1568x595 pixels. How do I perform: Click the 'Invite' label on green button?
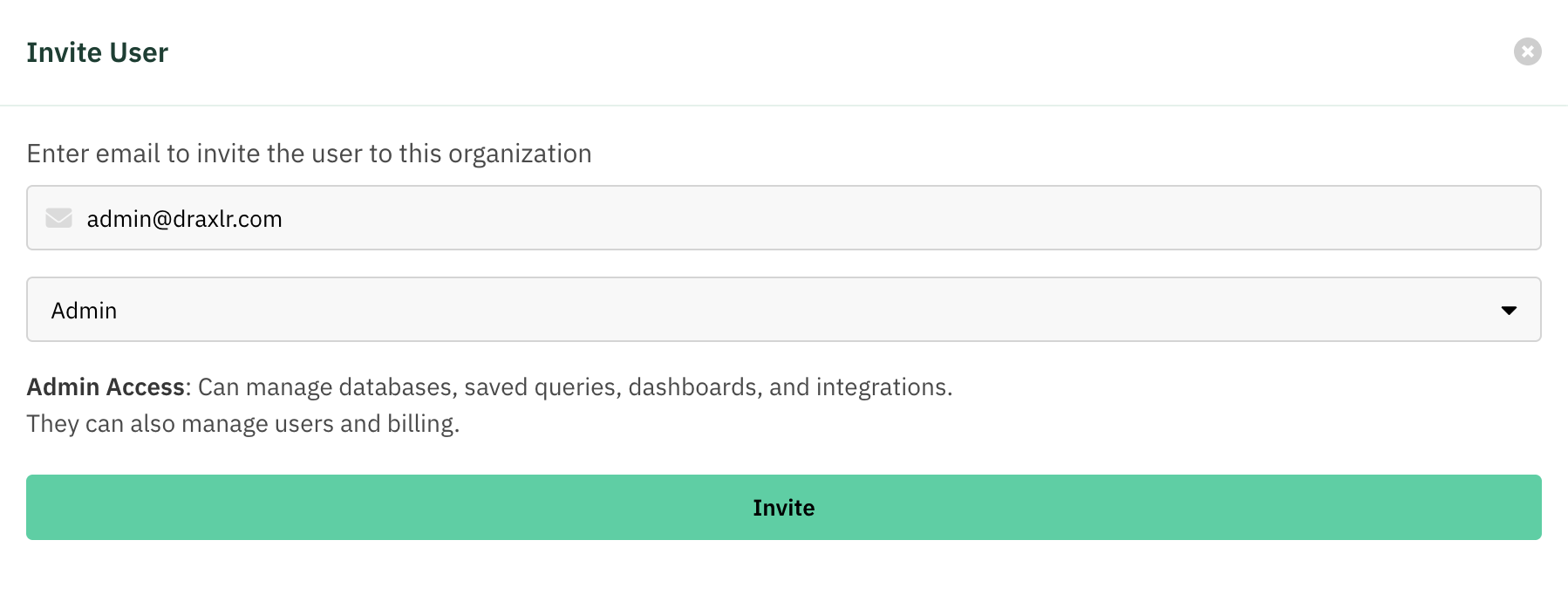(x=783, y=508)
